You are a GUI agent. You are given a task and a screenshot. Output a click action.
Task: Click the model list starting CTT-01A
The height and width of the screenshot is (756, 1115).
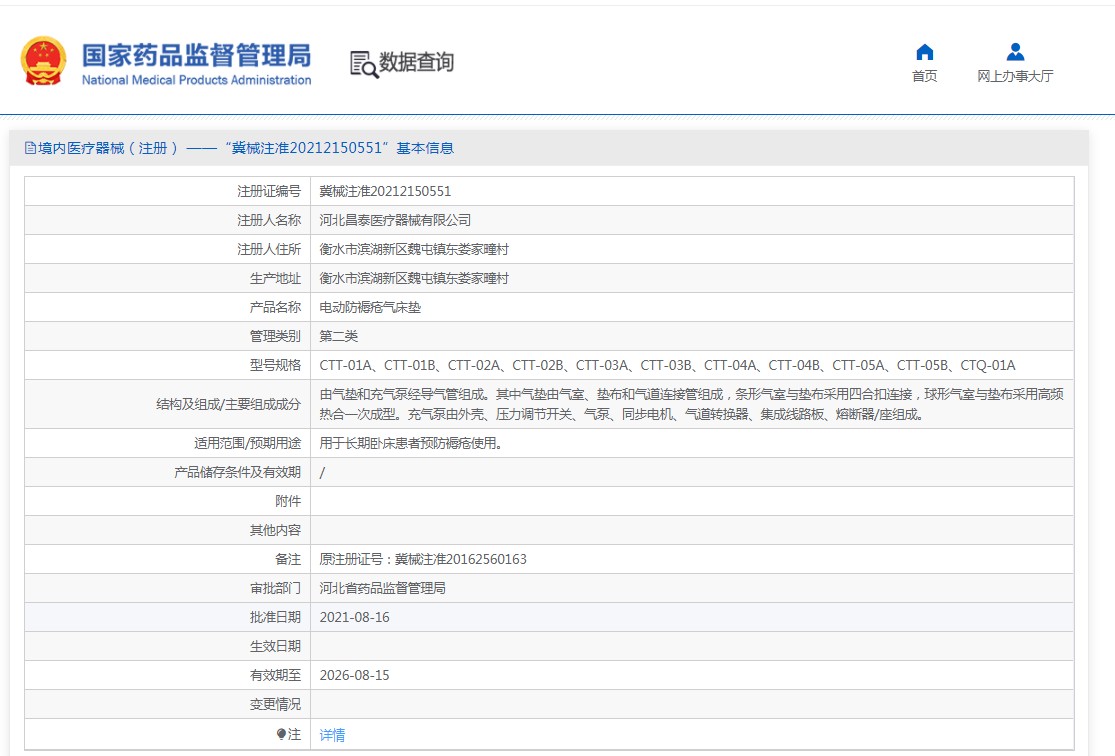(667, 366)
